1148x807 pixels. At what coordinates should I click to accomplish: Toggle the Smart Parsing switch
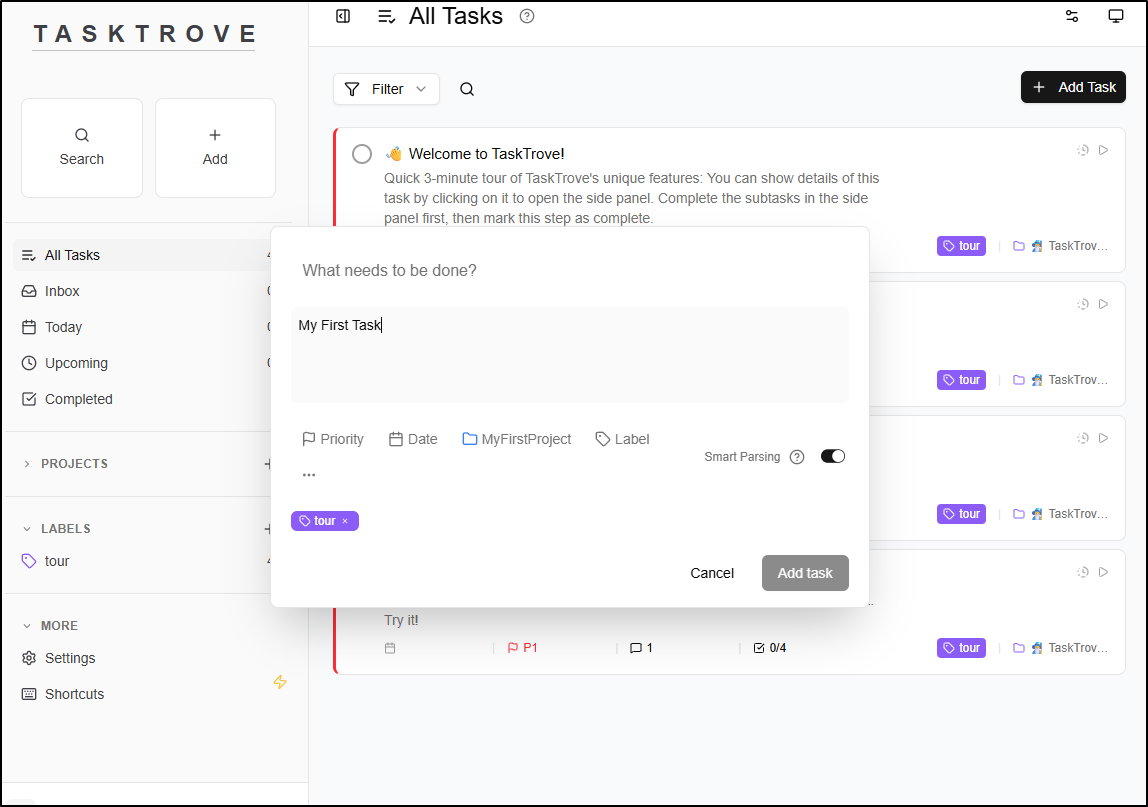[x=832, y=456]
